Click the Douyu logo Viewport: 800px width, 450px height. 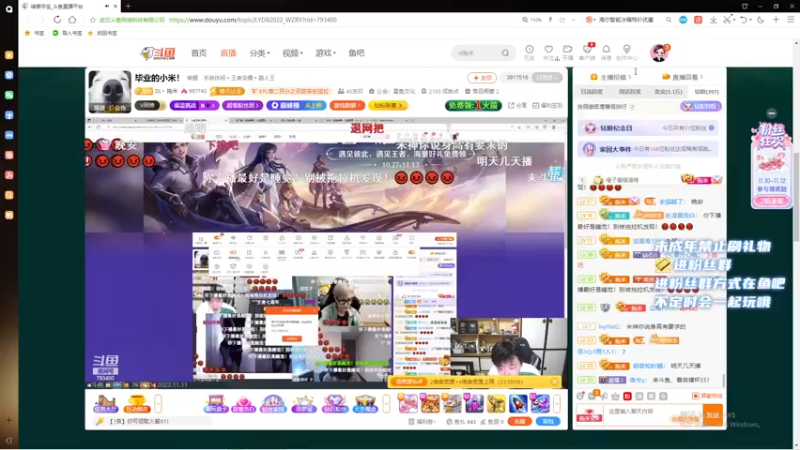coord(158,53)
